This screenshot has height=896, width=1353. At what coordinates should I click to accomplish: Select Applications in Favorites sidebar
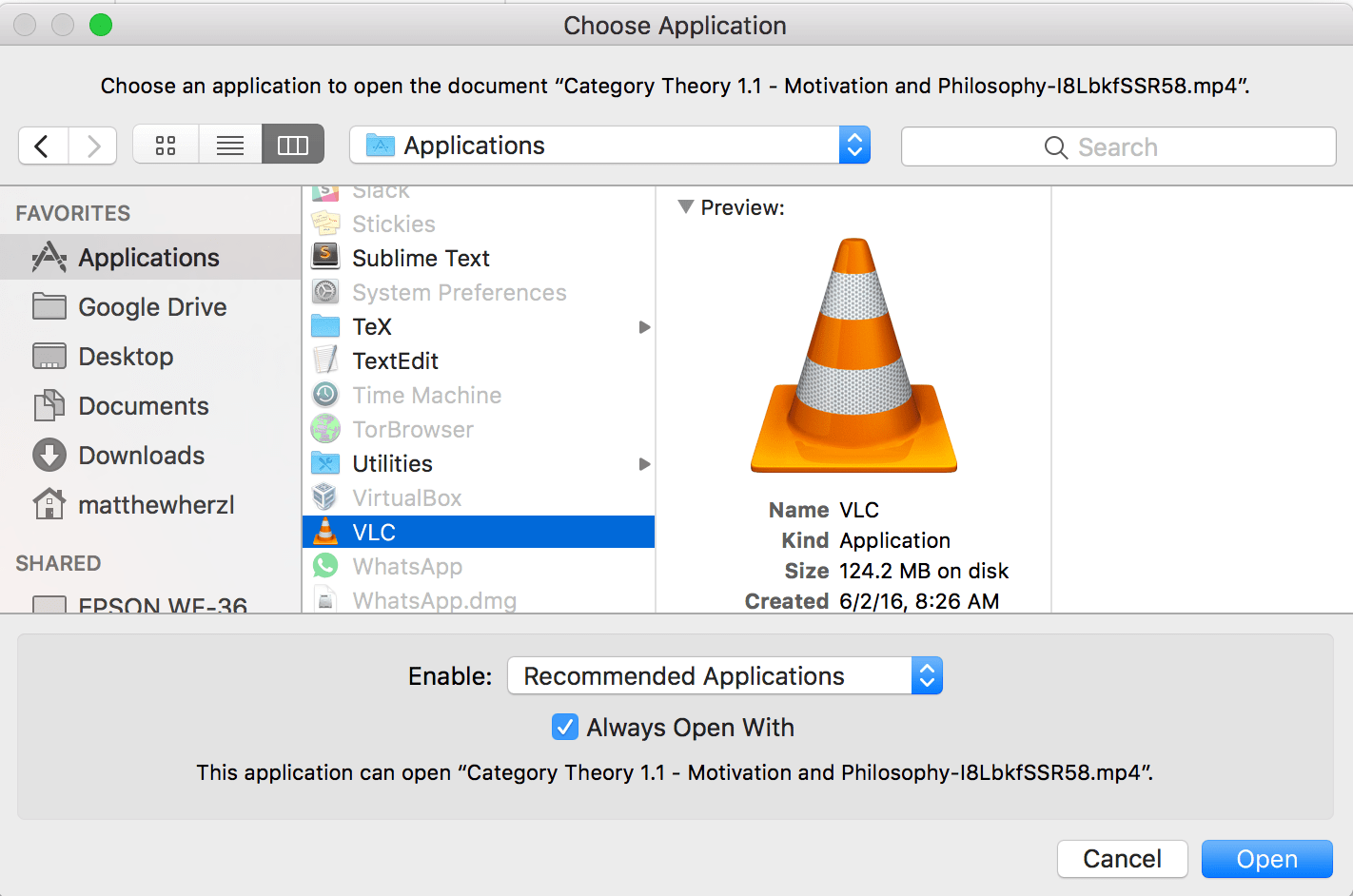[150, 257]
